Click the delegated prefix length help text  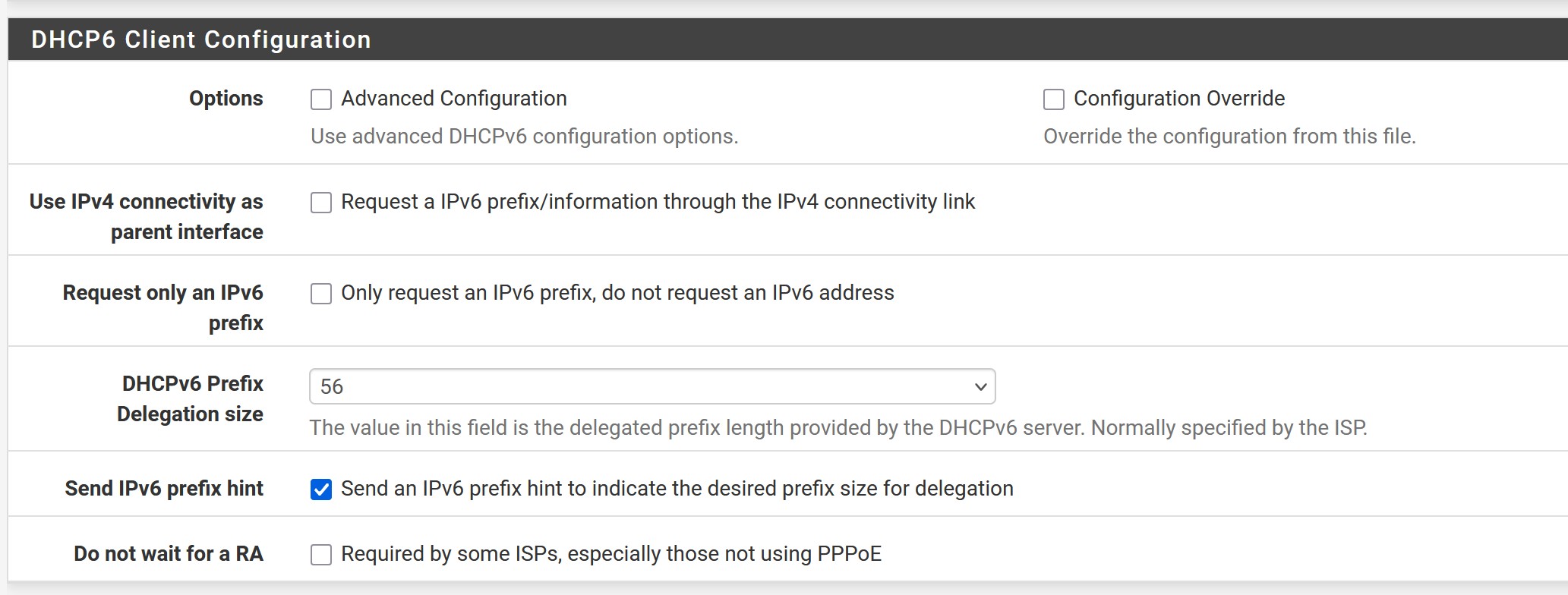coord(838,428)
